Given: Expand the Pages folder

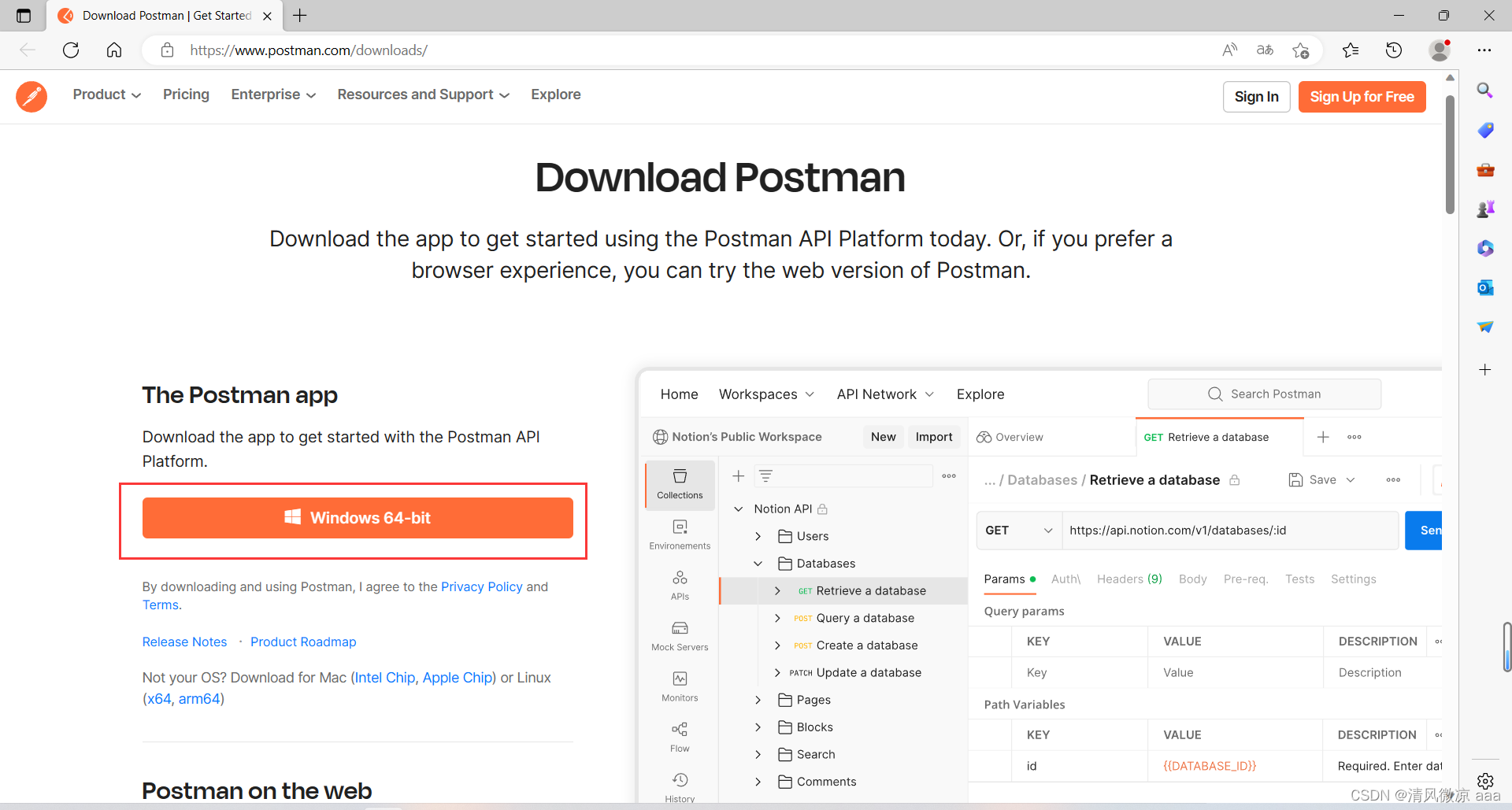Looking at the screenshot, I should pyautogui.click(x=758, y=700).
